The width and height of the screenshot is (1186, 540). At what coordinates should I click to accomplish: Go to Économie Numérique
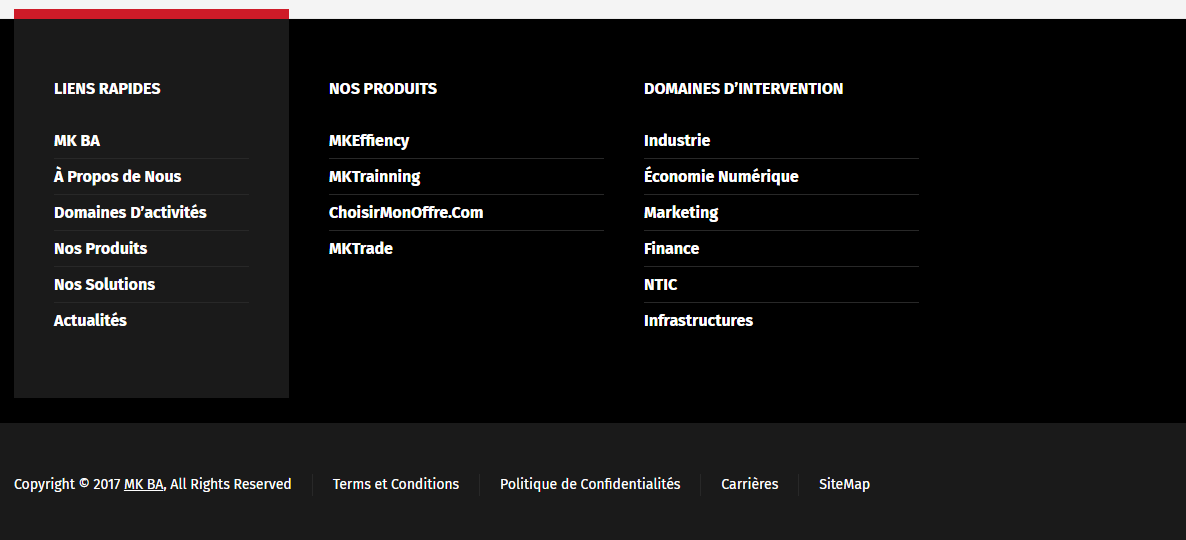[x=721, y=177]
